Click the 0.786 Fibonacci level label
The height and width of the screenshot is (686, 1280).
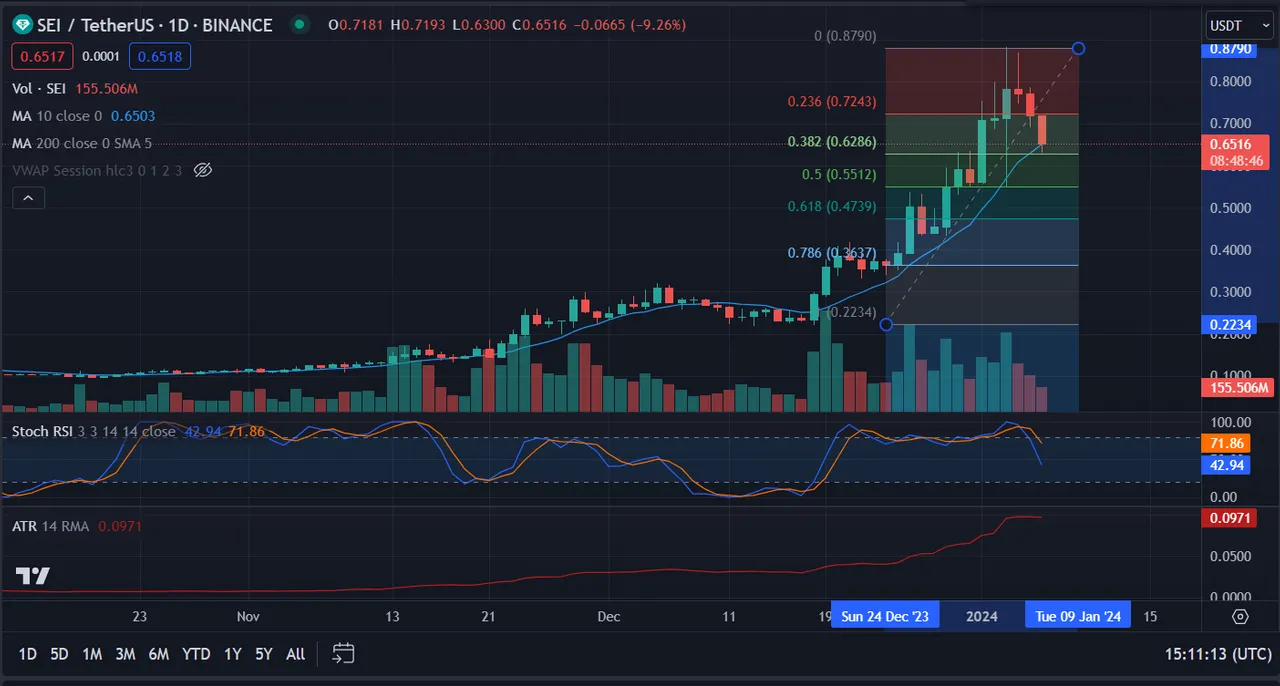832,253
